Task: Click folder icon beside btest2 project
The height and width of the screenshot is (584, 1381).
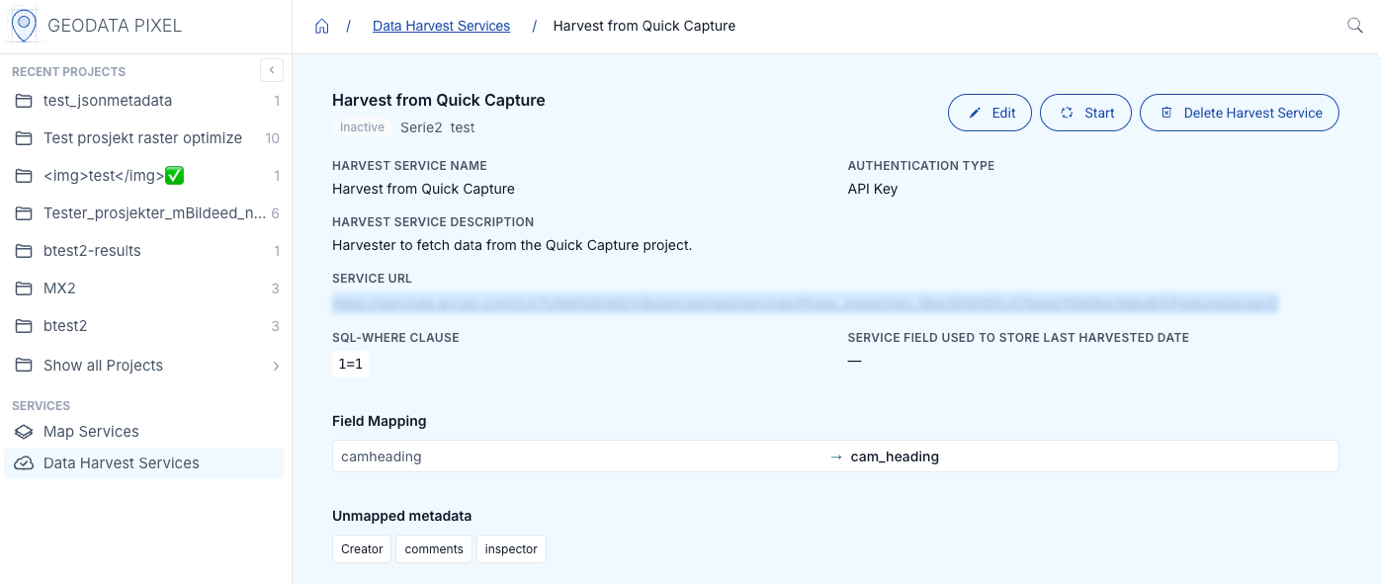Action: (x=24, y=326)
